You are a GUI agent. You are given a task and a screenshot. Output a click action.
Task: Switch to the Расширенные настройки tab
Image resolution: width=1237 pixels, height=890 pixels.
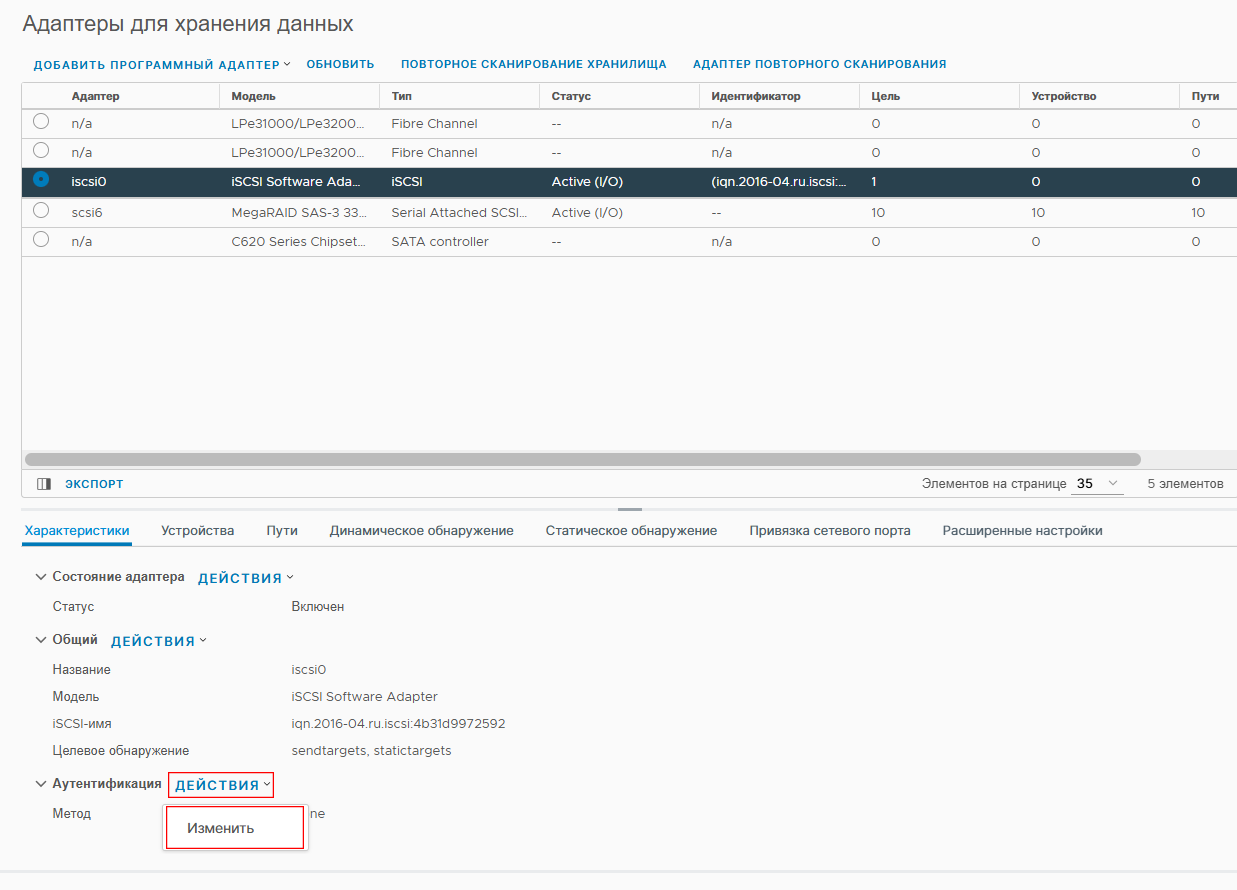(1023, 531)
